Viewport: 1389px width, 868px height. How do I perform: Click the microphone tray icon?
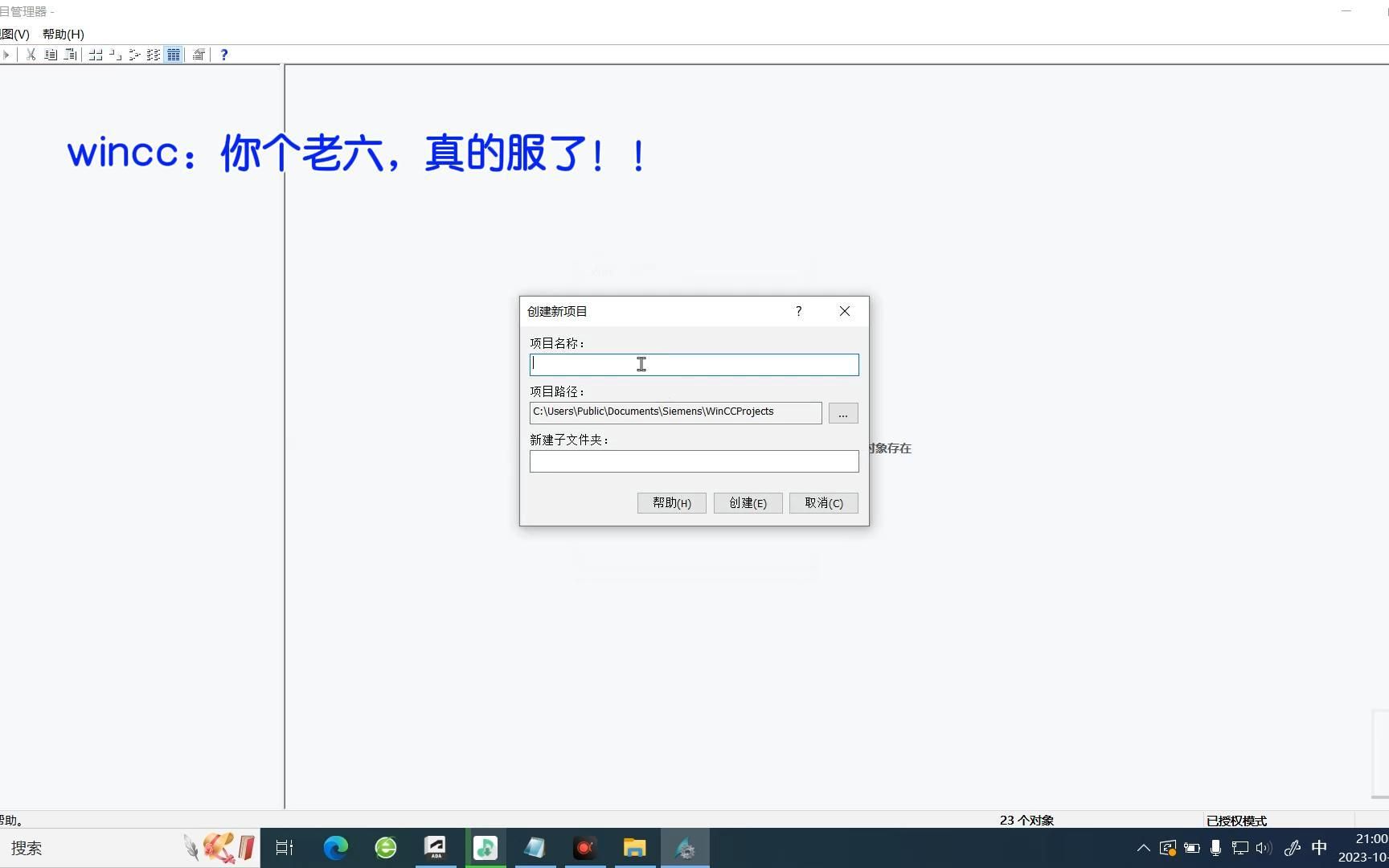click(x=1215, y=848)
